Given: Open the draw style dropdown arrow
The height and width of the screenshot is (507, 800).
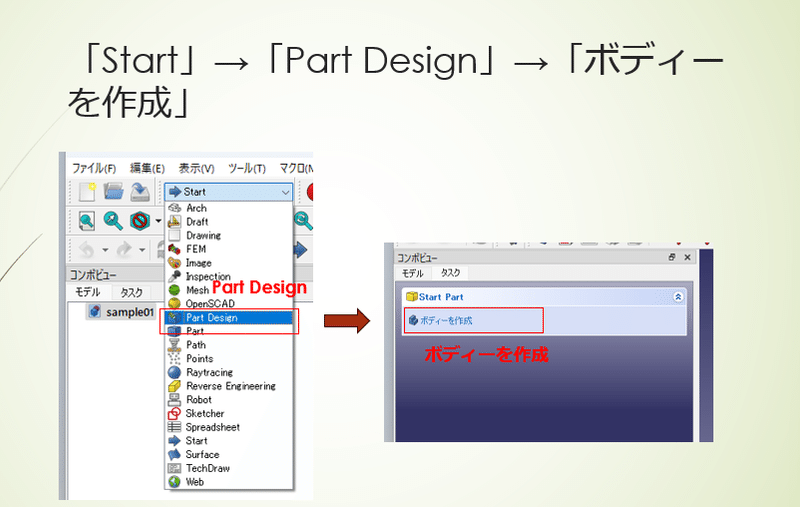Looking at the screenshot, I should (x=158, y=221).
